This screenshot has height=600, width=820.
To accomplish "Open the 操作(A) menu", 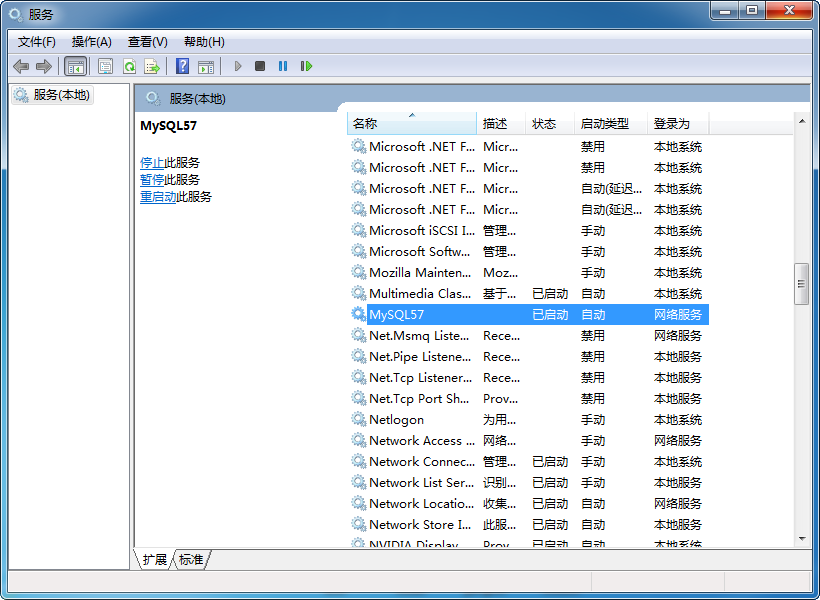I will point(92,41).
